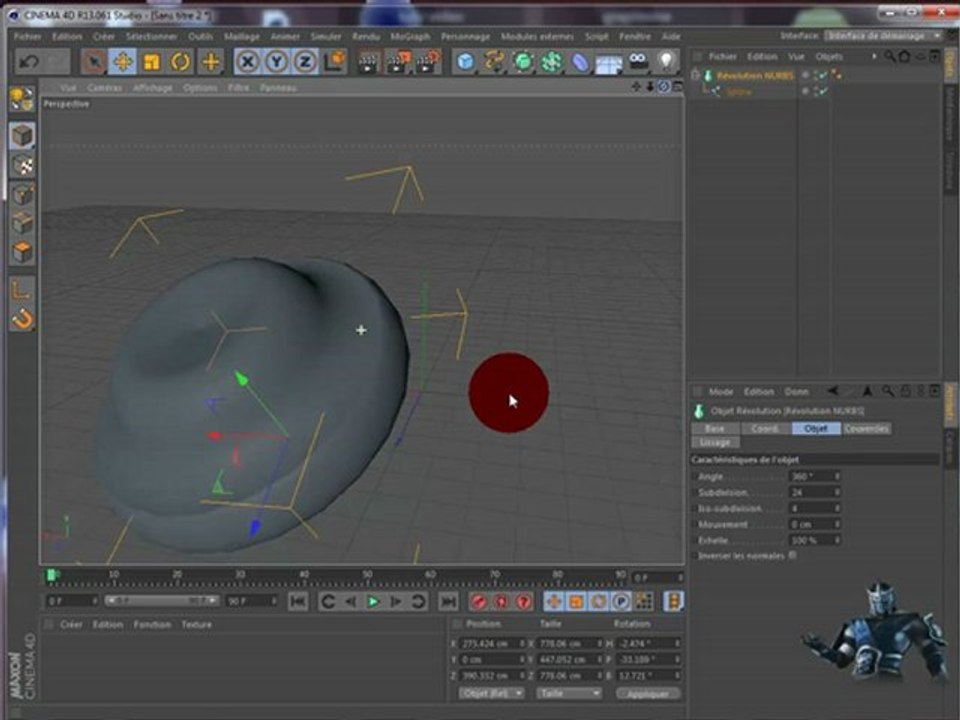Image resolution: width=960 pixels, height=720 pixels.
Task: Switch to polygons mode
Action: pyautogui.click(x=22, y=252)
